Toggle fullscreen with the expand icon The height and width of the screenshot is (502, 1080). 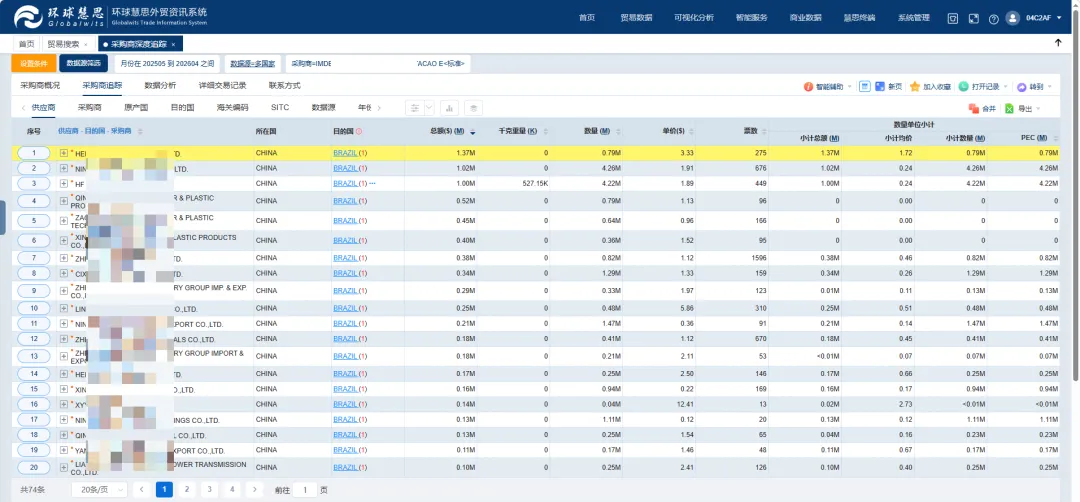[x=973, y=19]
